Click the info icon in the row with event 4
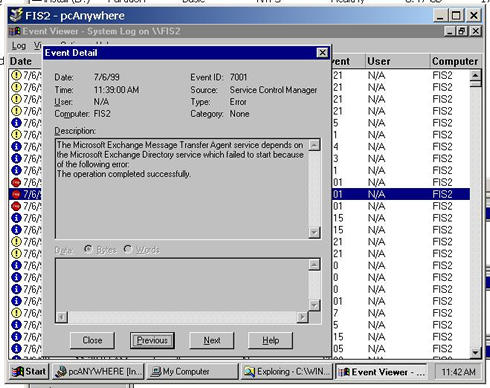 pos(16,147)
